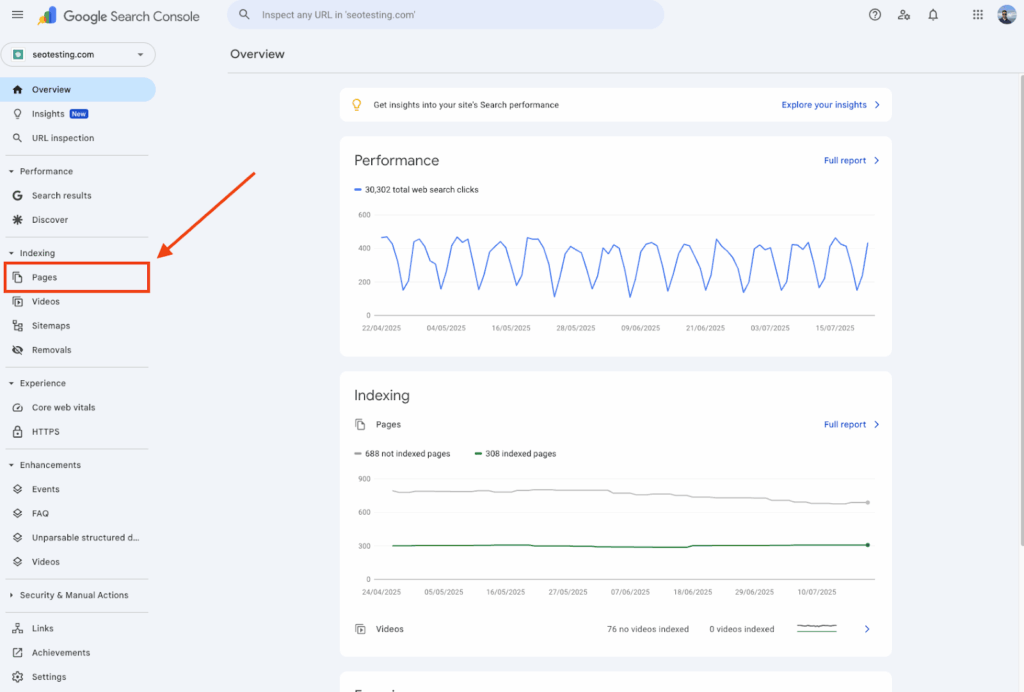
Task: Open Performance Full report link
Action: (844, 161)
